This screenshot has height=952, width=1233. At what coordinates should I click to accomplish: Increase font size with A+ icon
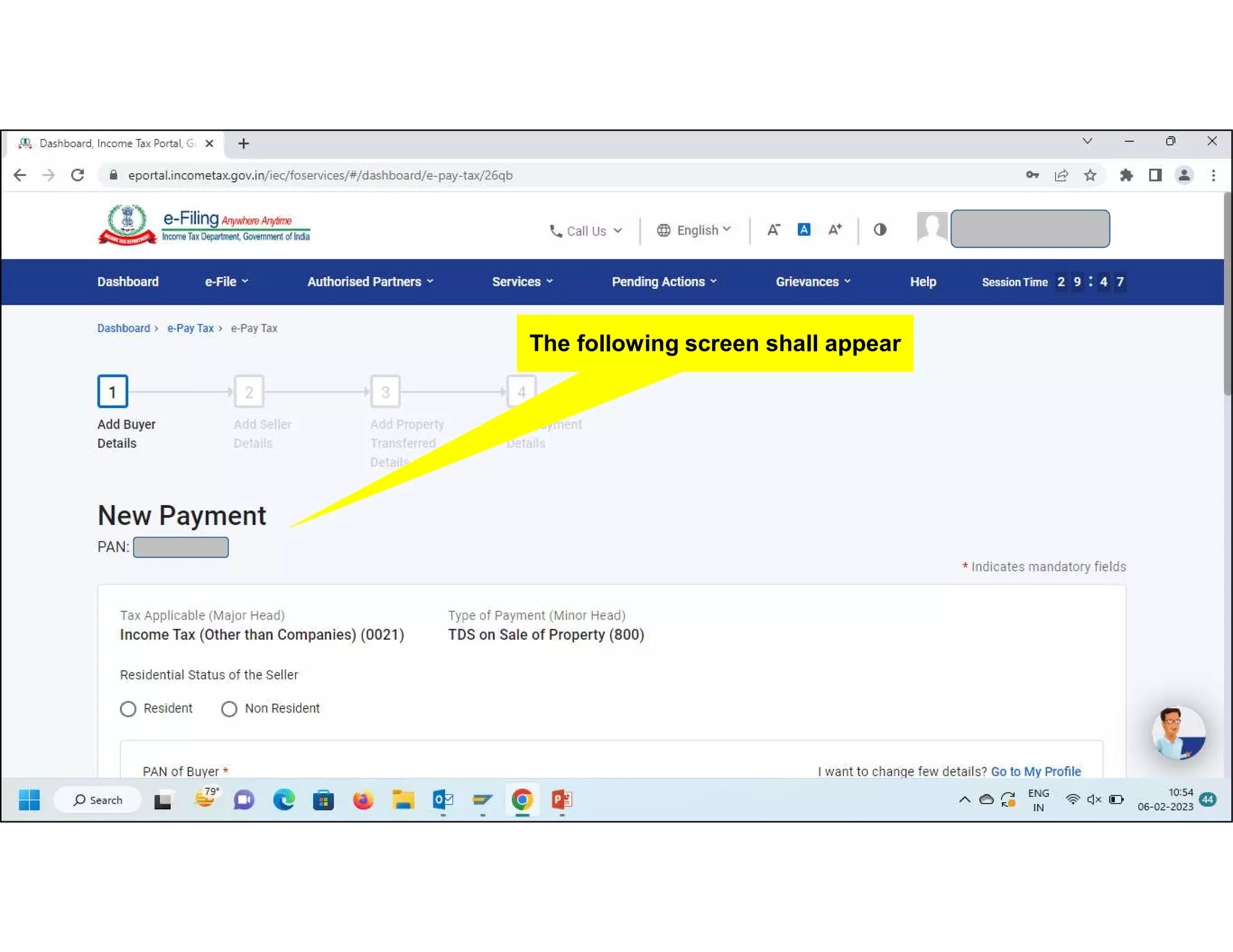(834, 229)
